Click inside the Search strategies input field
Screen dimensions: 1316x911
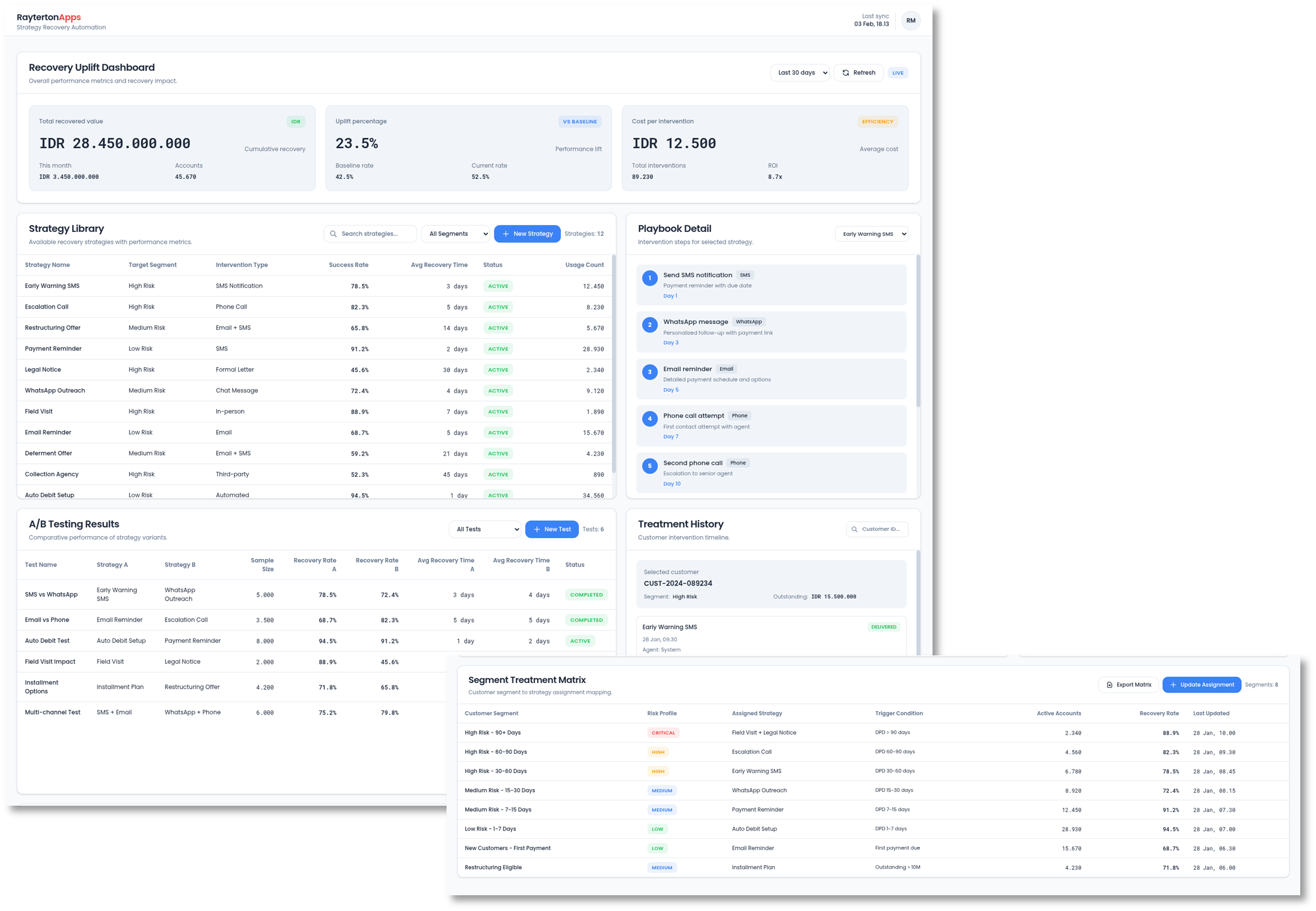370,234
